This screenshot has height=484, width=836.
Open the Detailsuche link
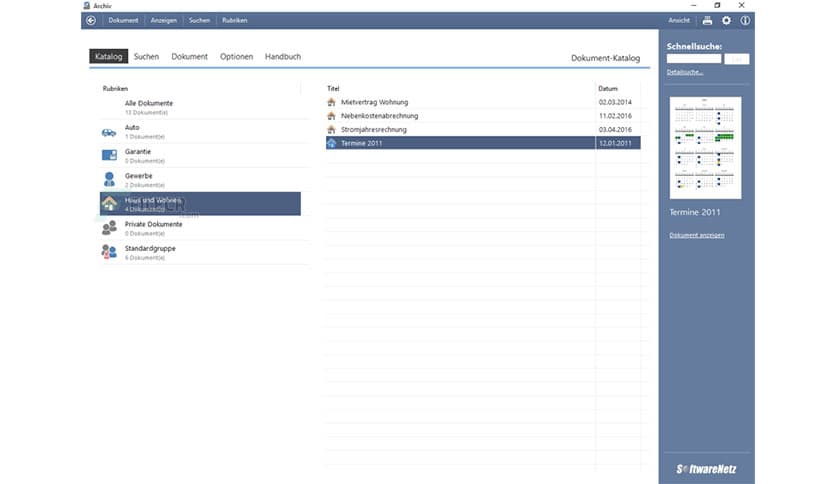click(x=685, y=72)
